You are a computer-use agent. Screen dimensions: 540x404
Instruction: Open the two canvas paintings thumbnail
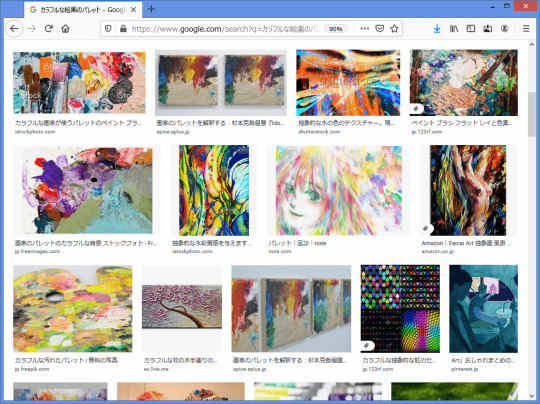tap(221, 83)
